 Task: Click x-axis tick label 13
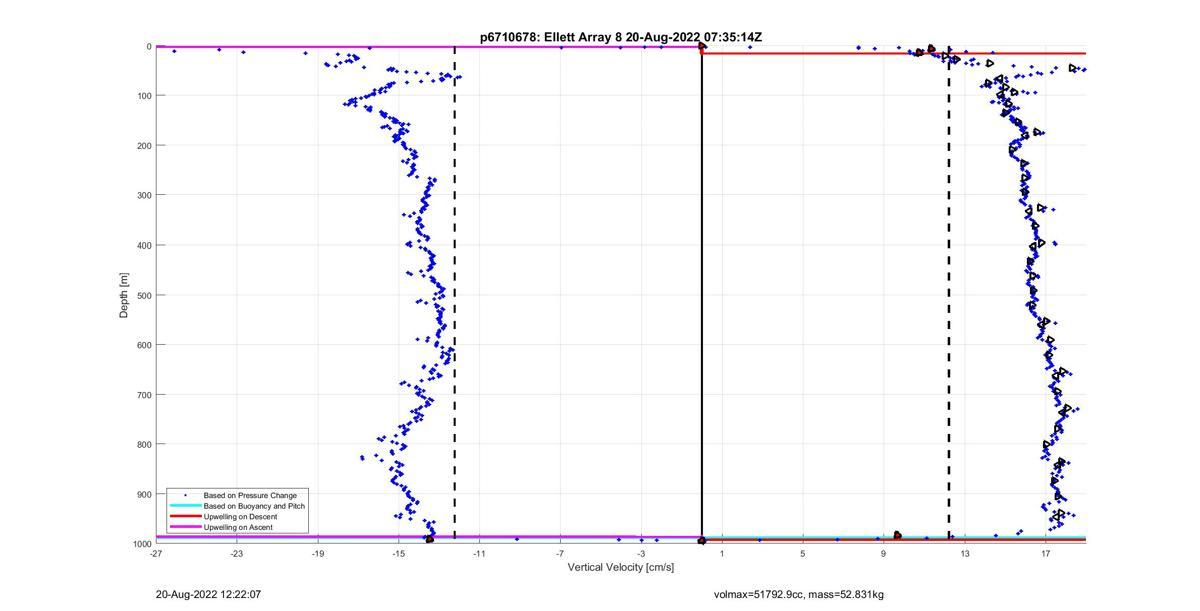[965, 553]
